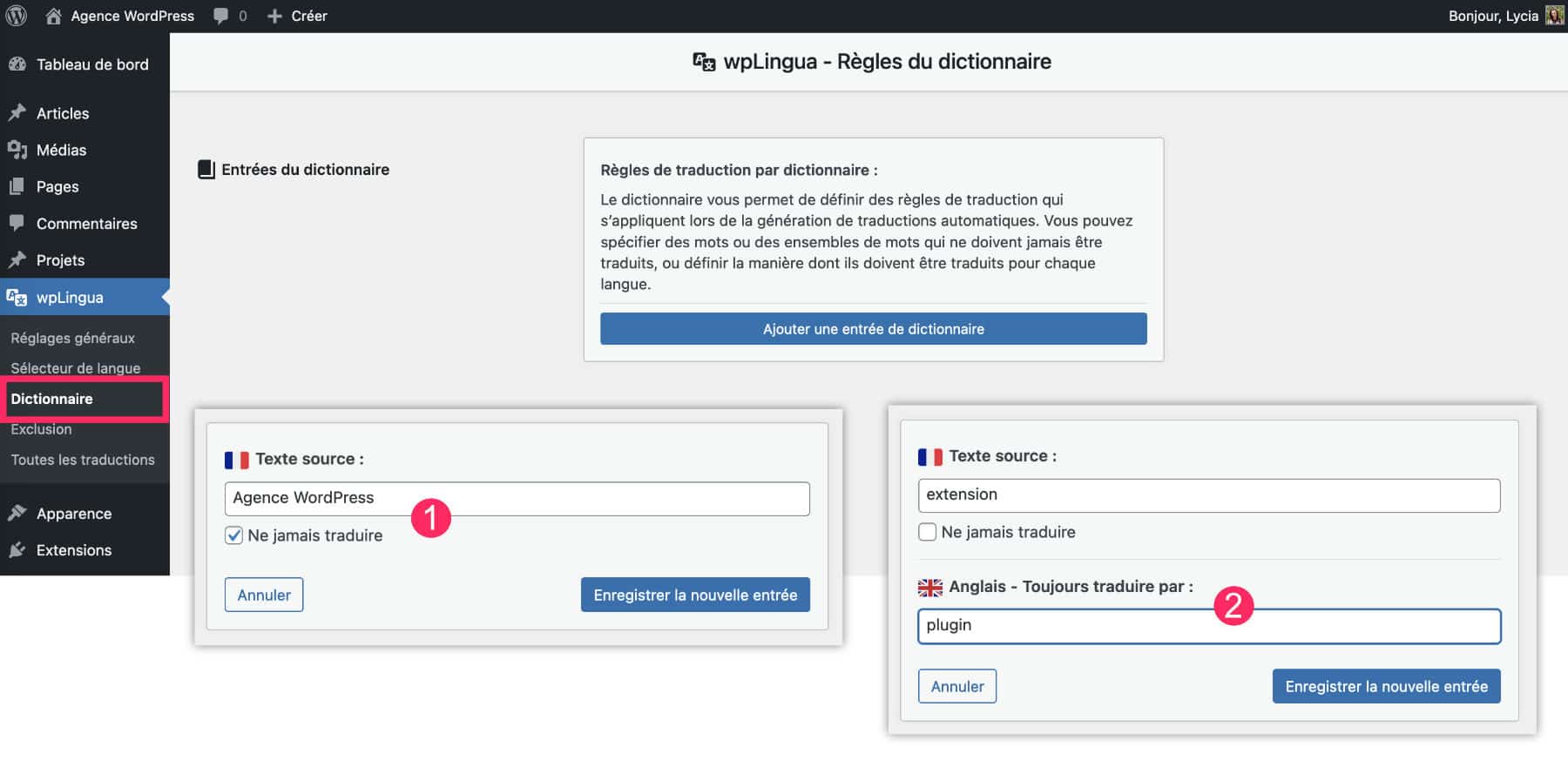Click the Articles pin icon
Viewport: 1568px width, 767px height.
coord(17,113)
